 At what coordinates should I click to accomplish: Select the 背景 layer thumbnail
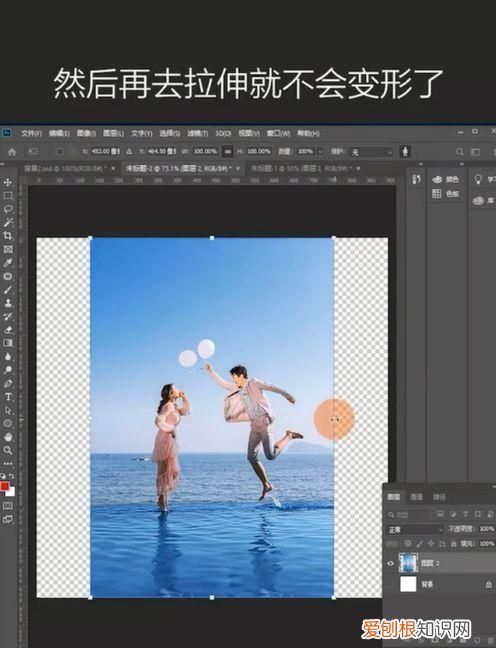(x=408, y=584)
